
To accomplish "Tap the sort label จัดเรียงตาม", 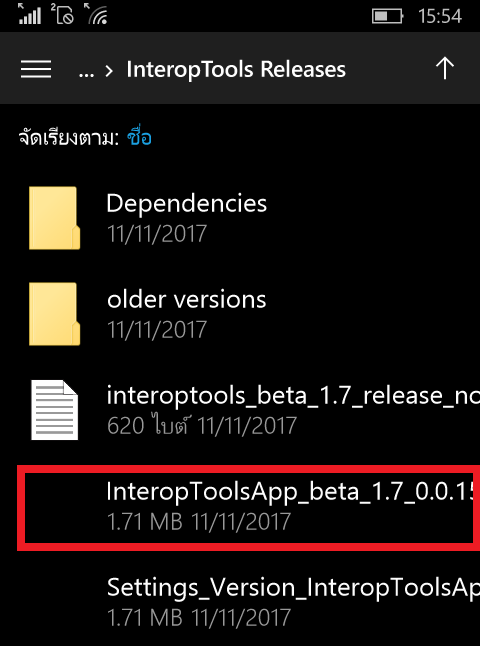I will tap(69, 138).
